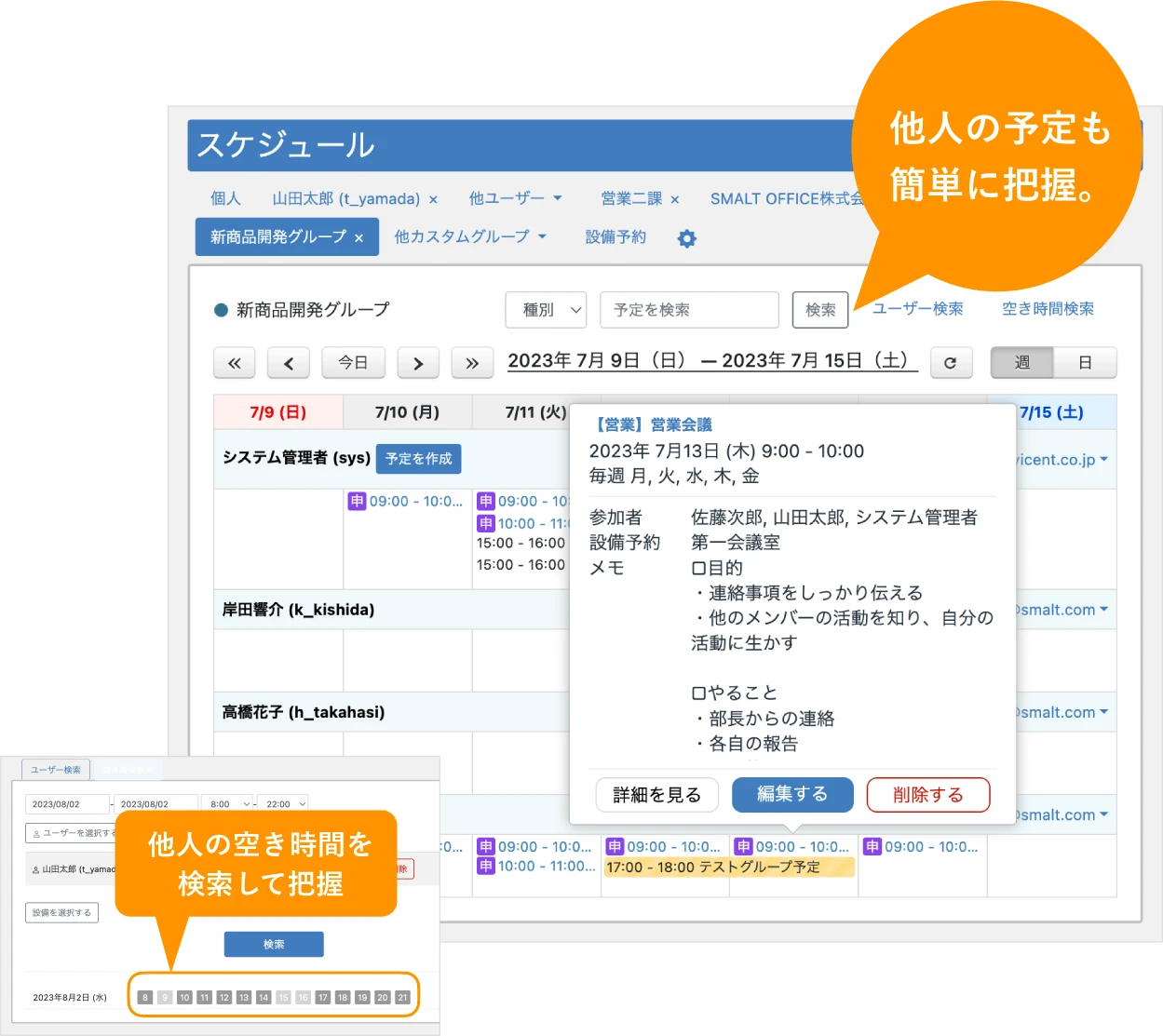Screen dimensions: 1163x1036
Task: Jump forward with double-right arrow button
Action: click(472, 363)
